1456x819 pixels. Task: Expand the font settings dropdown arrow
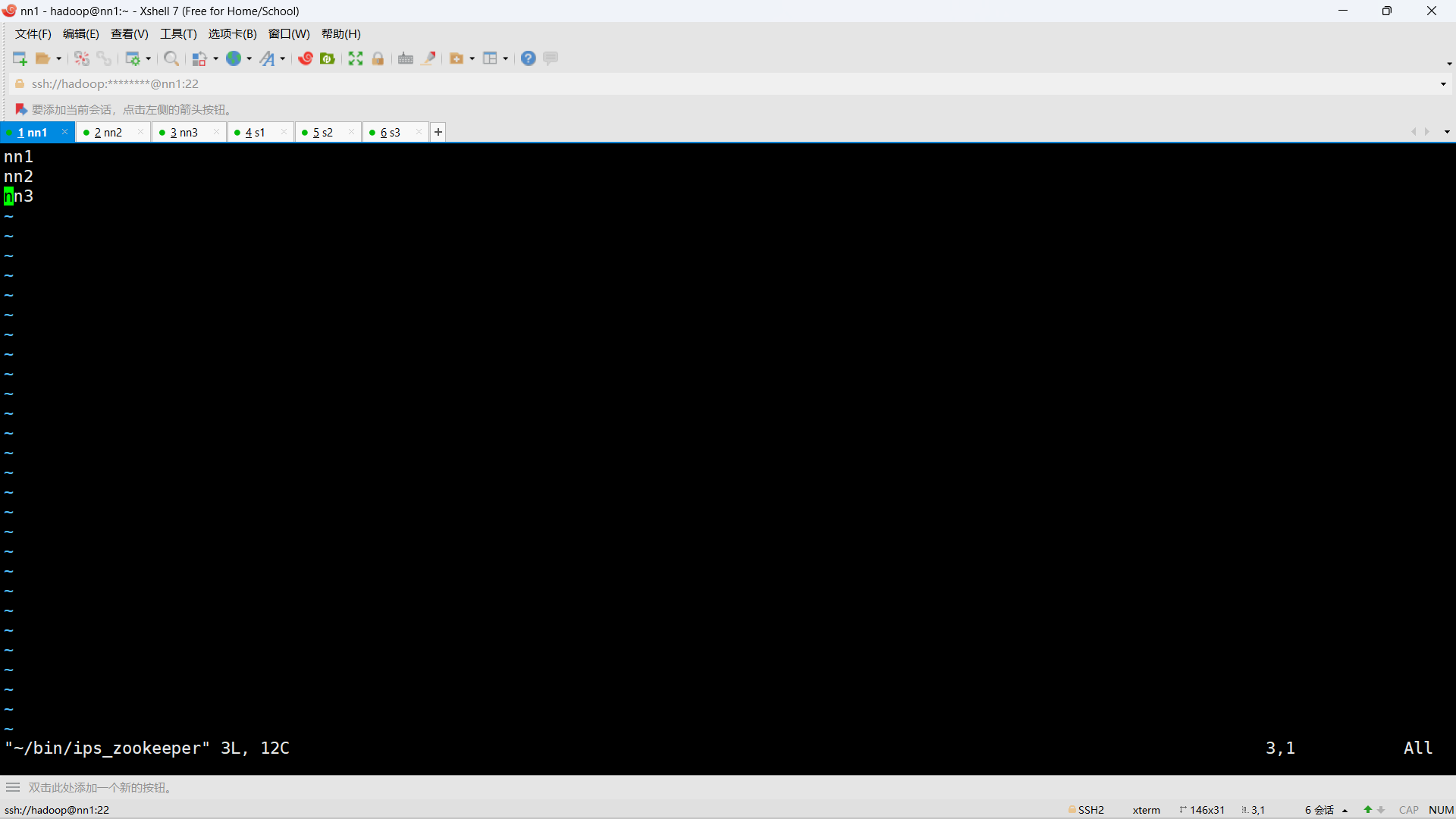click(x=283, y=58)
